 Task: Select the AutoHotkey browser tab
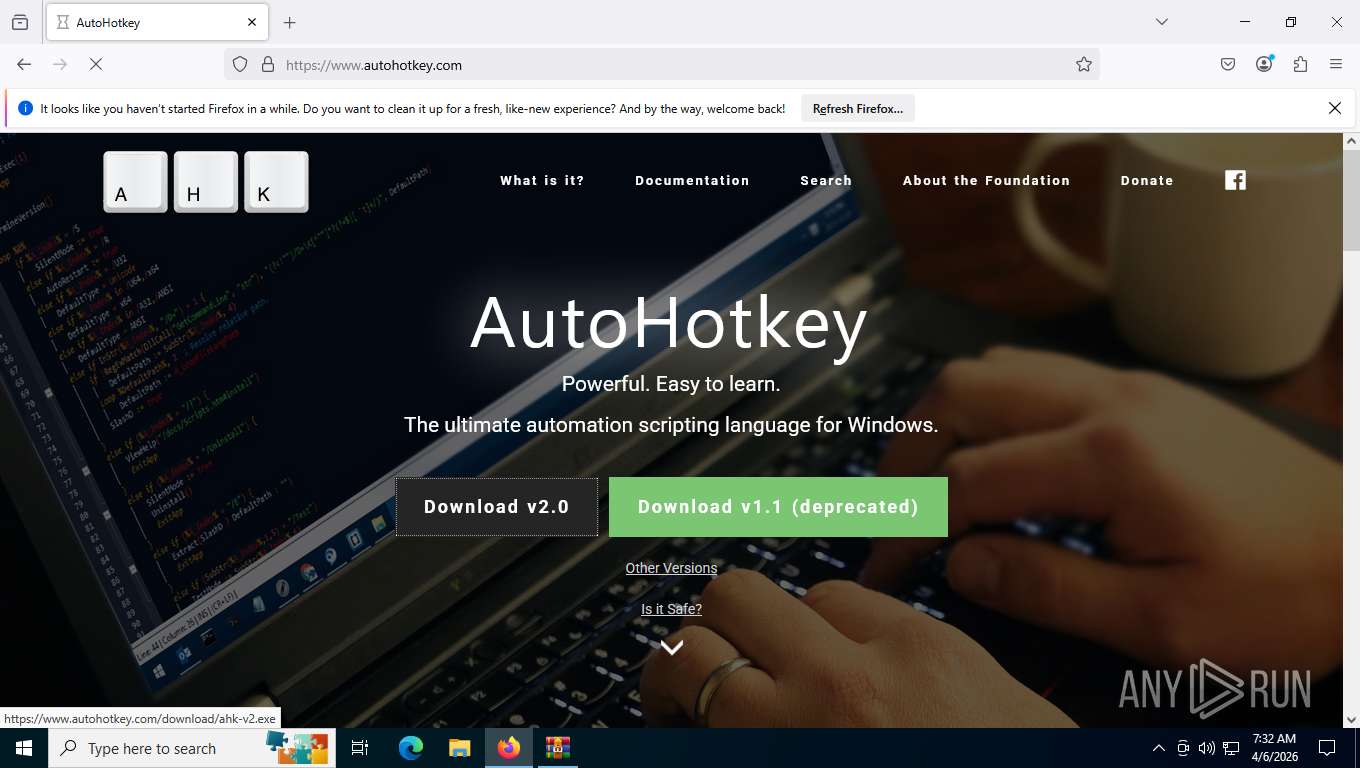(x=157, y=22)
